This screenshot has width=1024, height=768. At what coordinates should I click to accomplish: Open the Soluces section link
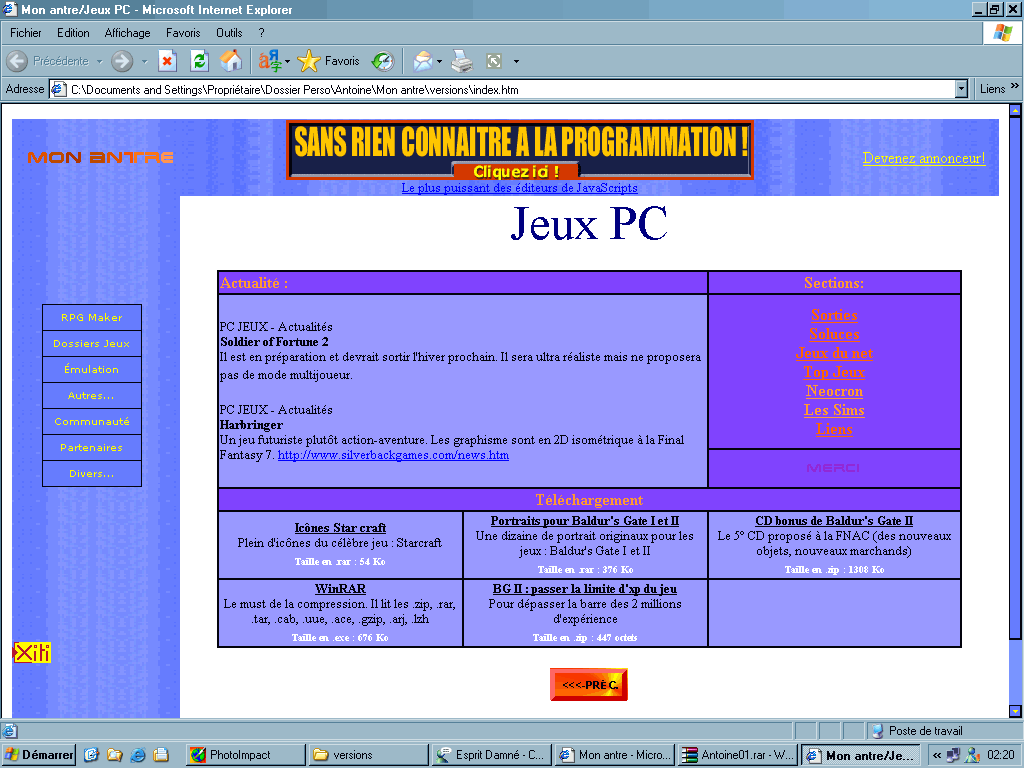(x=834, y=334)
